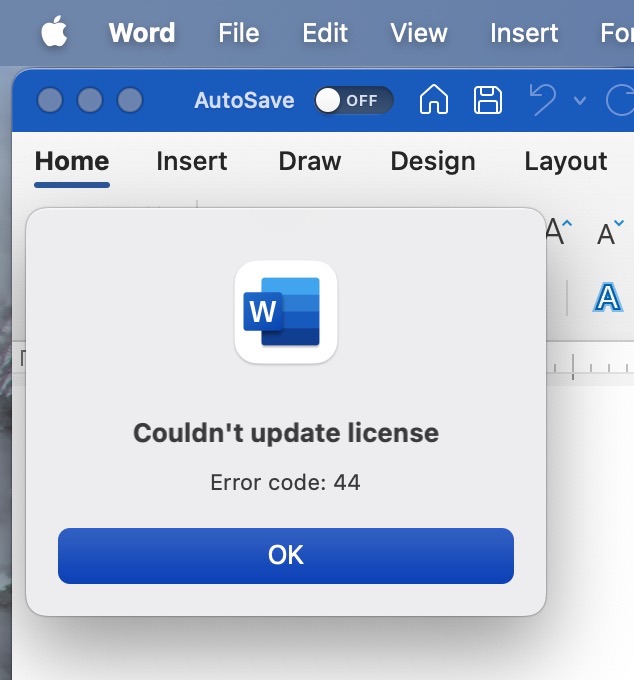This screenshot has width=634, height=680.
Task: Switch to the Insert ribbon tab
Action: click(192, 161)
